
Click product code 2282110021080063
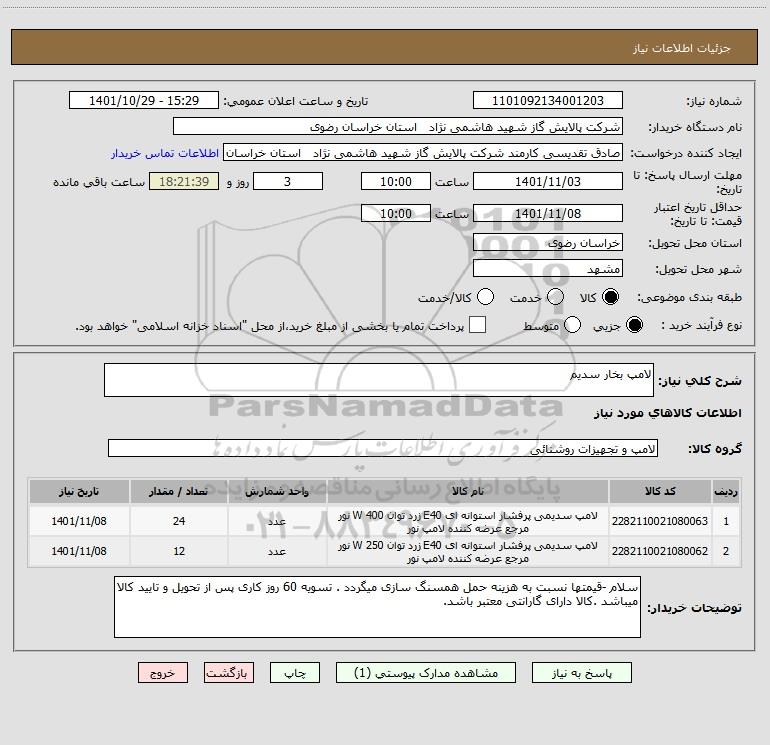click(660, 521)
